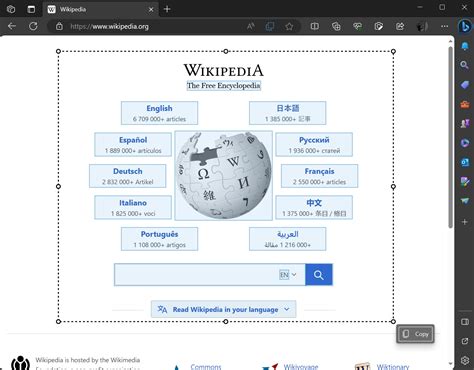Click the WIKIPEDIA title heading
This screenshot has width=474, height=370.
point(224,70)
